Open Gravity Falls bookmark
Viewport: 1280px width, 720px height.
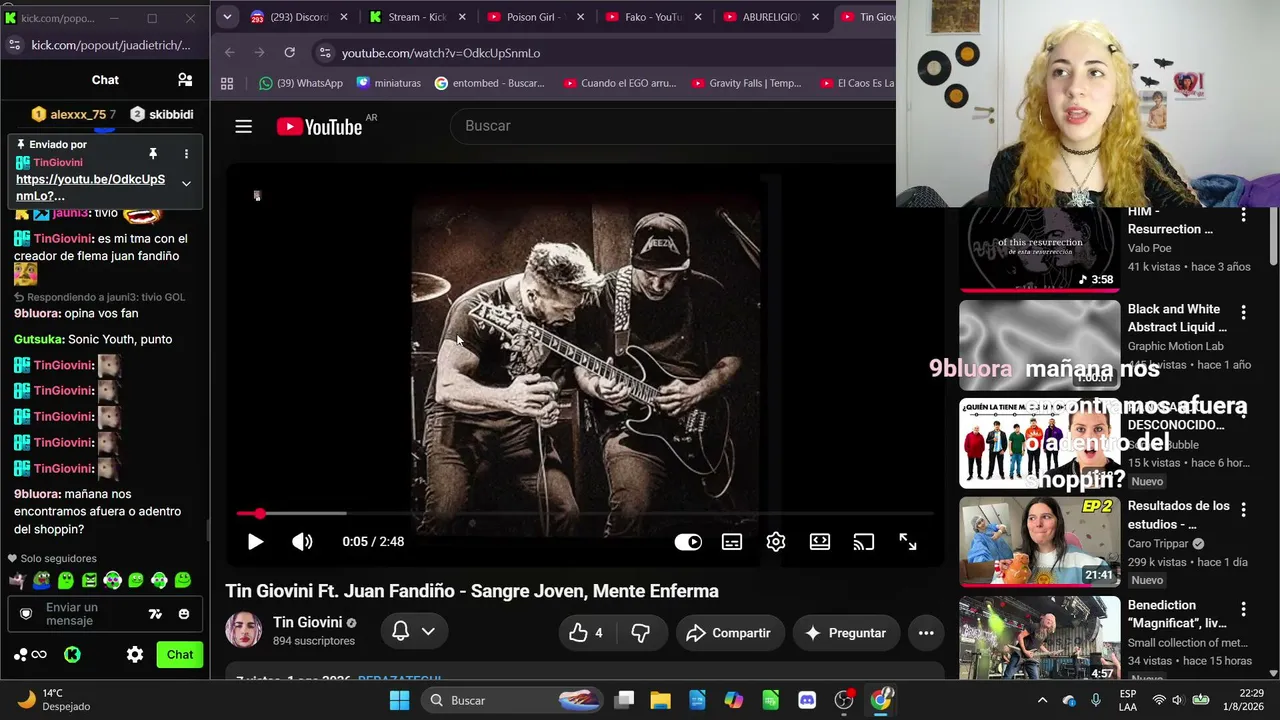coord(746,84)
